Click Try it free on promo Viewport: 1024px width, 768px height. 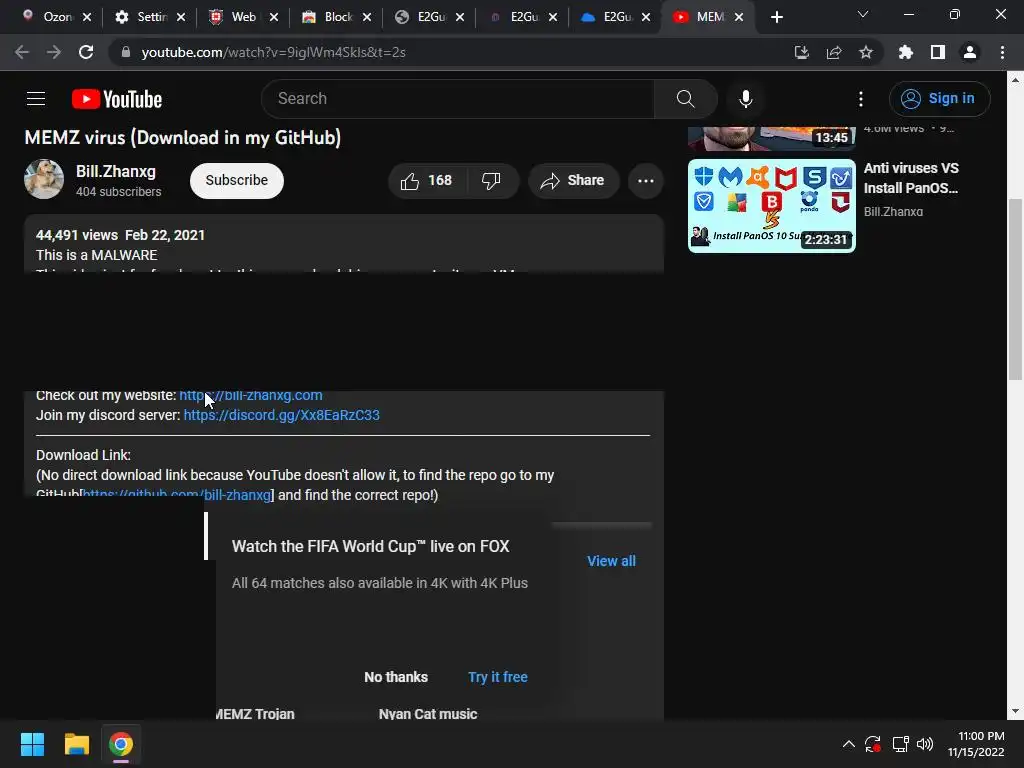(x=498, y=677)
